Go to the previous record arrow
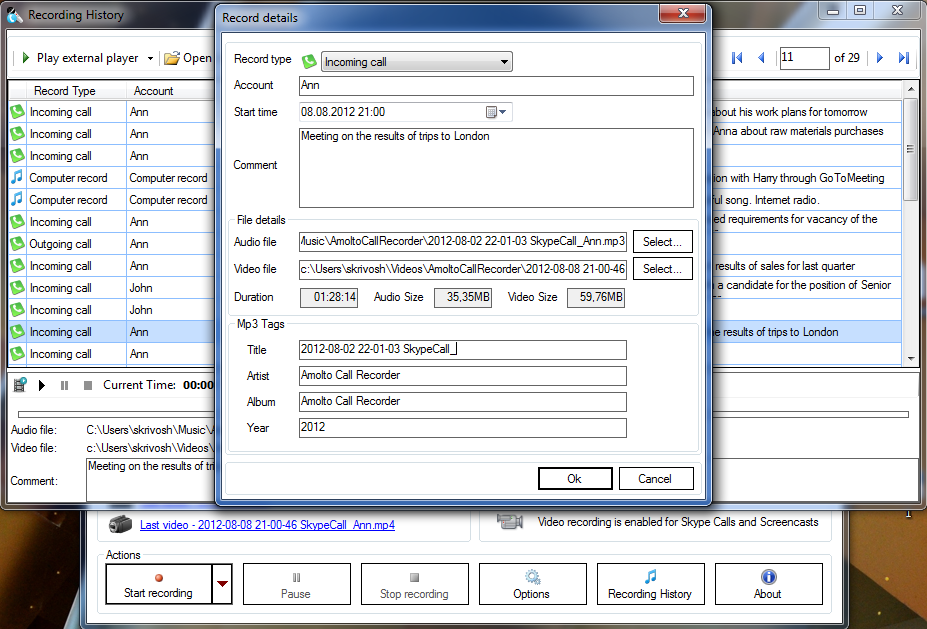927x629 pixels. (761, 58)
